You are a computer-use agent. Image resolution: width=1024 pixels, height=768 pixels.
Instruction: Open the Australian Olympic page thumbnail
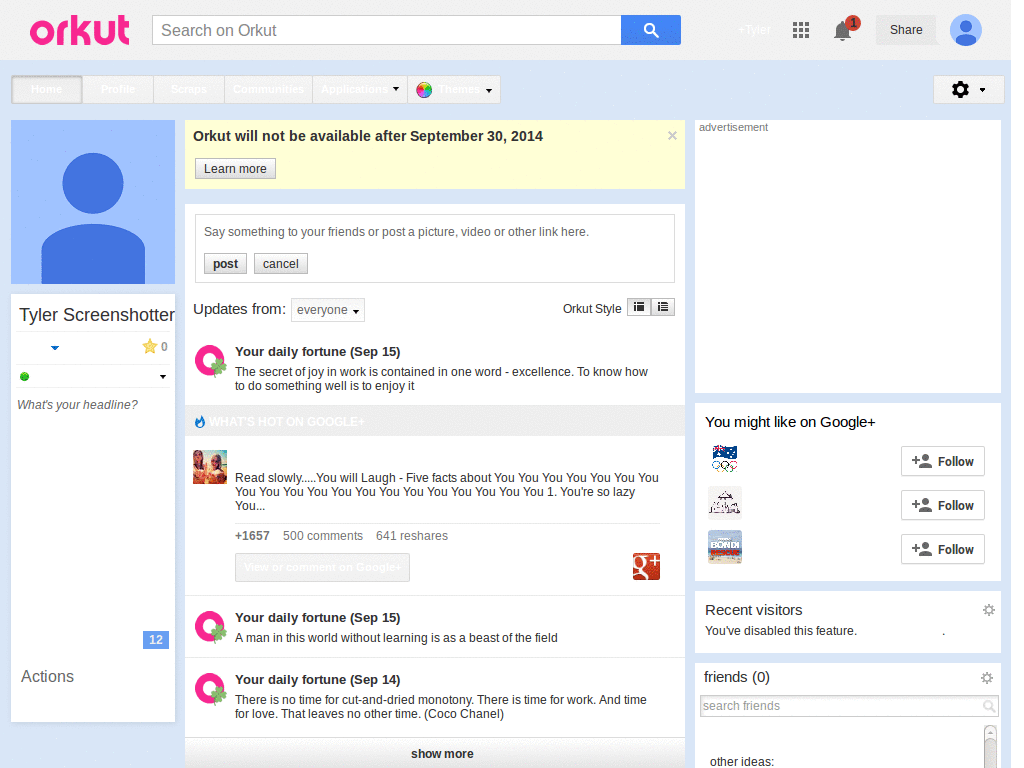point(725,459)
